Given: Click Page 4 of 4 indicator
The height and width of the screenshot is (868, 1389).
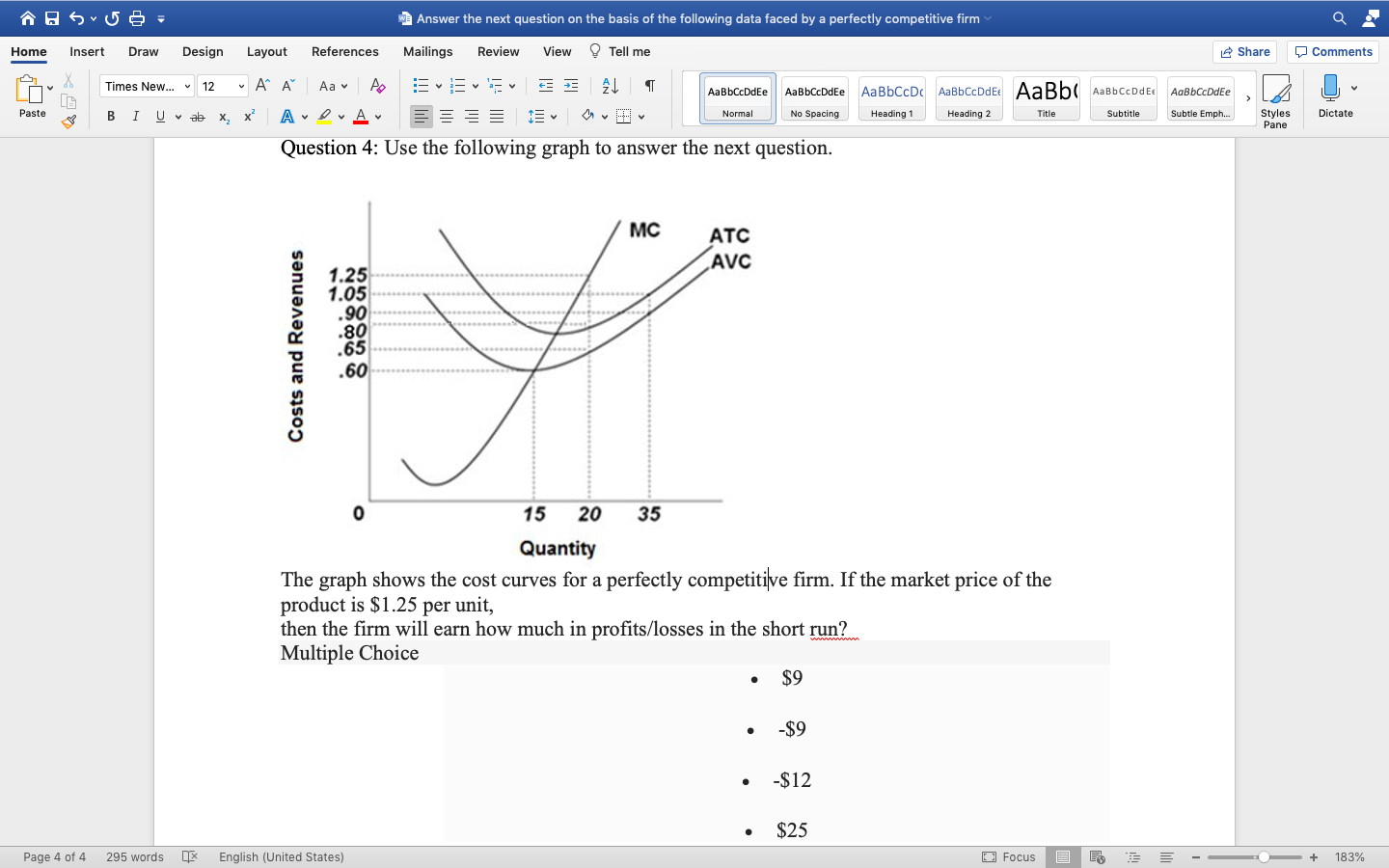Looking at the screenshot, I should coord(54,856).
